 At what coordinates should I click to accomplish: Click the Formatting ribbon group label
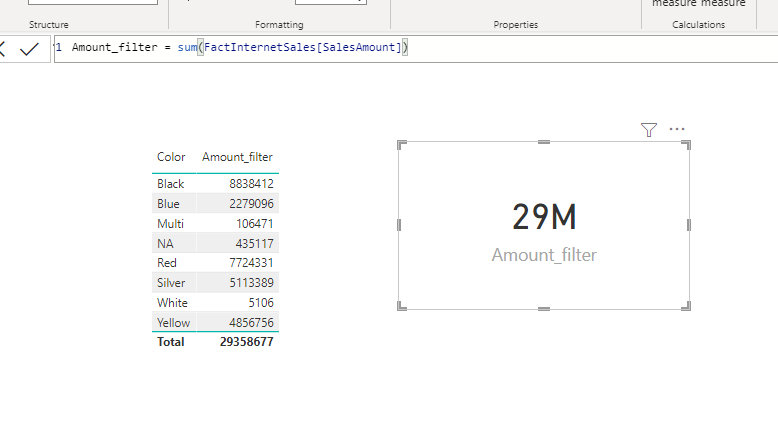tap(279, 24)
